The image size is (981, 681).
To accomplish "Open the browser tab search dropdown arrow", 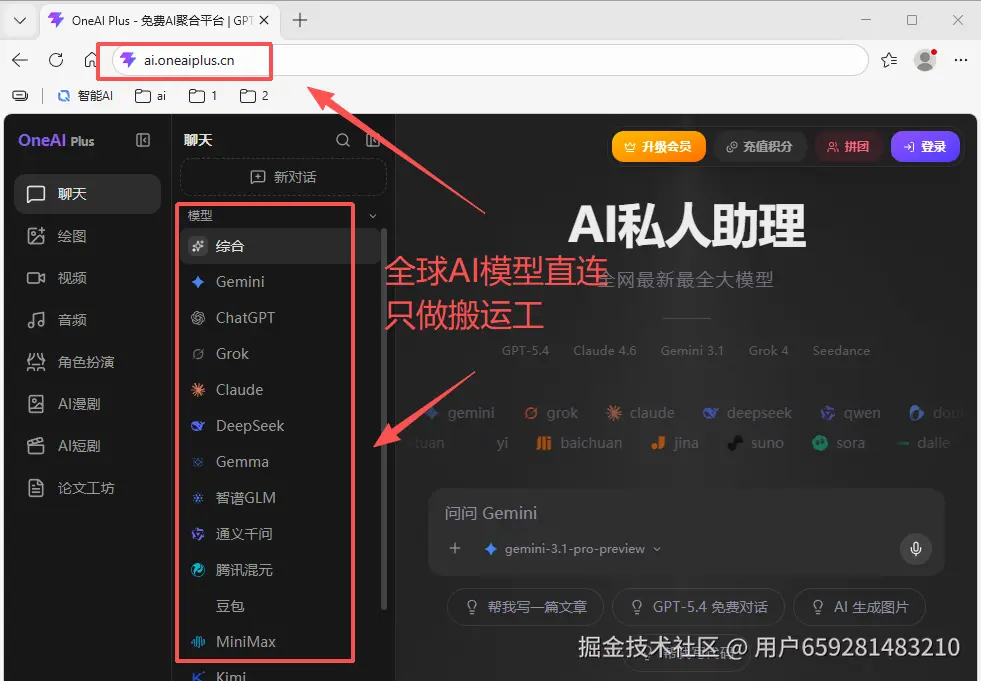I will click(x=20, y=20).
